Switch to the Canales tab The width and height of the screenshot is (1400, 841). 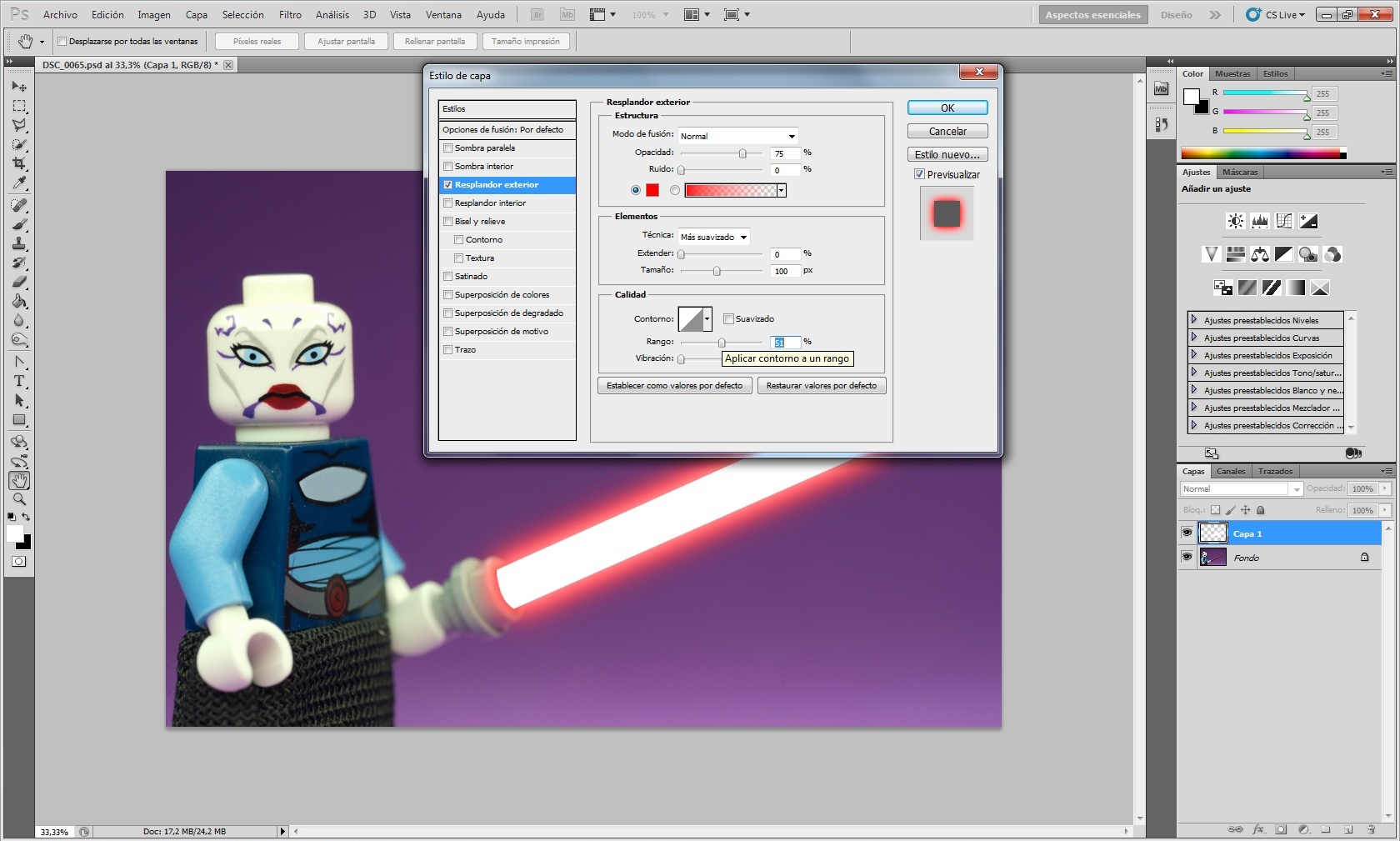pos(1230,472)
